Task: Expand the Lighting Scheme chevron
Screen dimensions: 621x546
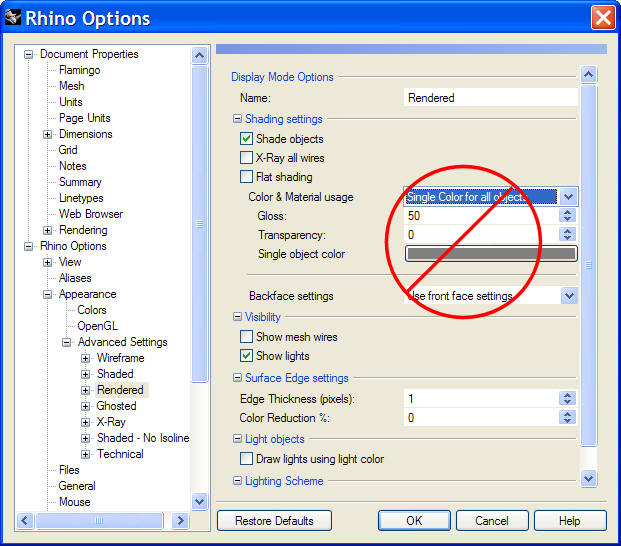Action: point(588,479)
